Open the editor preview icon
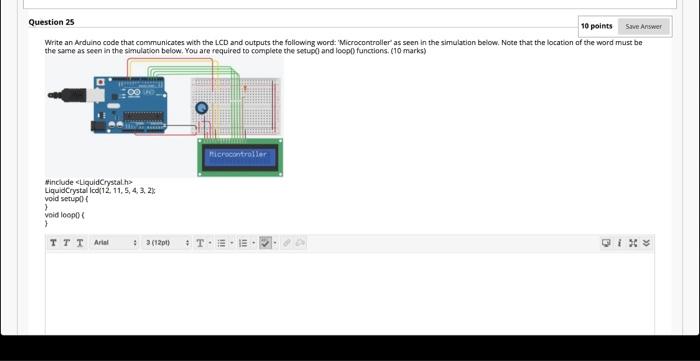700x361 pixels. pos(606,243)
